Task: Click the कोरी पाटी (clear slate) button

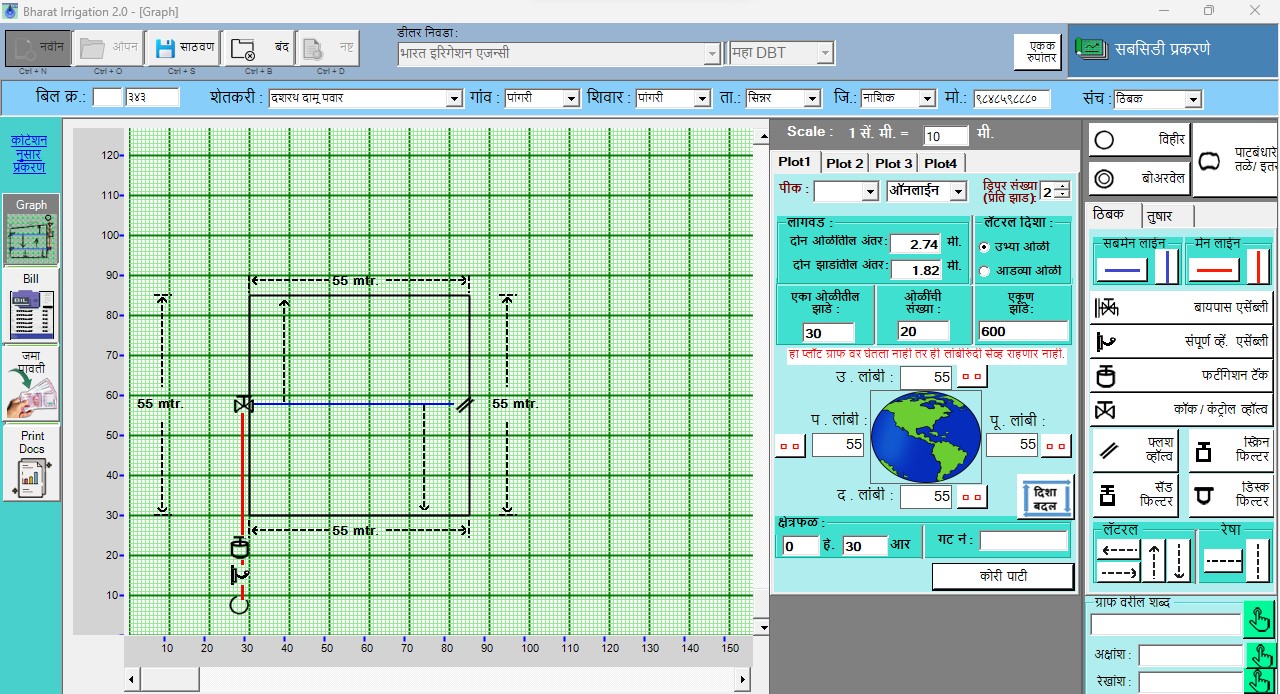Action: (x=1003, y=576)
